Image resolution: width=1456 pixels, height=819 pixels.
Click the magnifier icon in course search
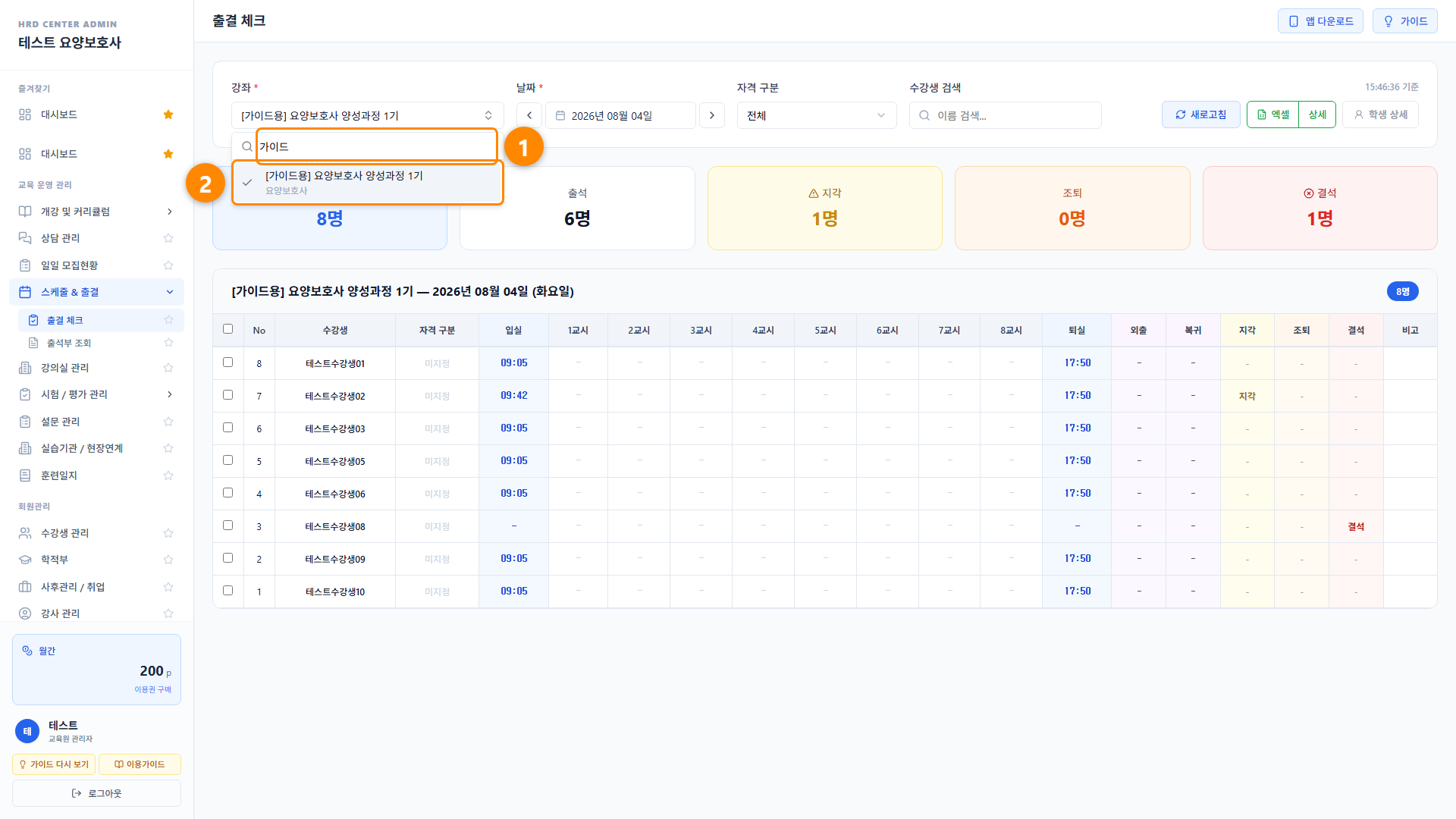pyautogui.click(x=247, y=146)
